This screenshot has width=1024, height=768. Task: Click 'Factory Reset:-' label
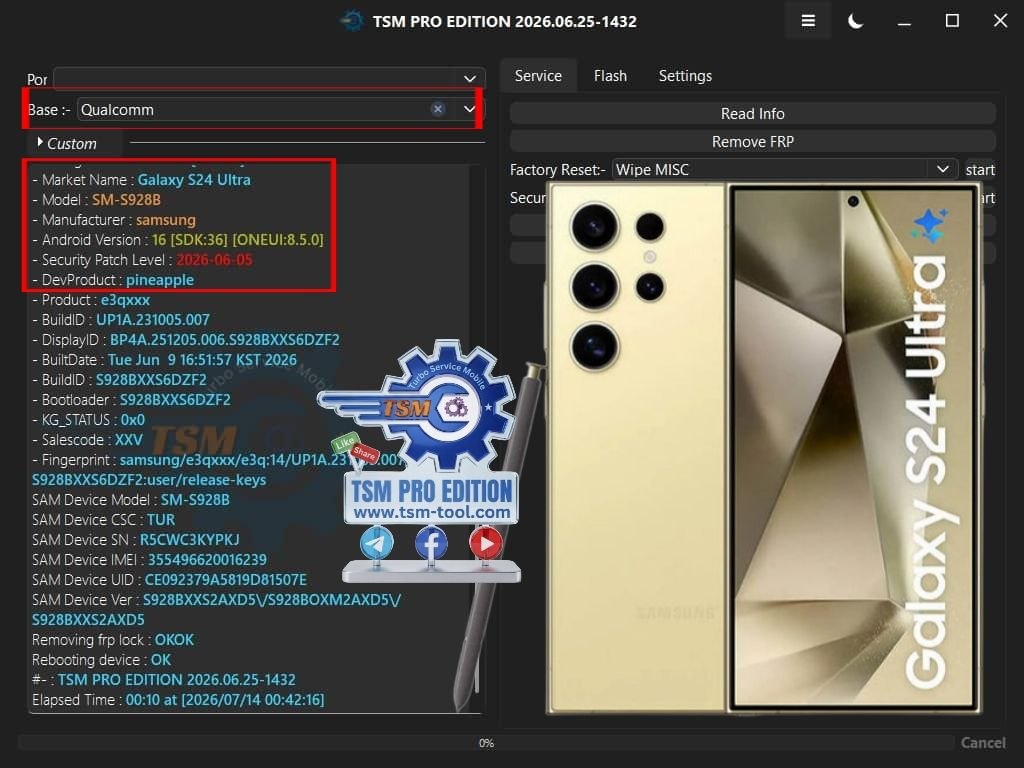tap(558, 170)
